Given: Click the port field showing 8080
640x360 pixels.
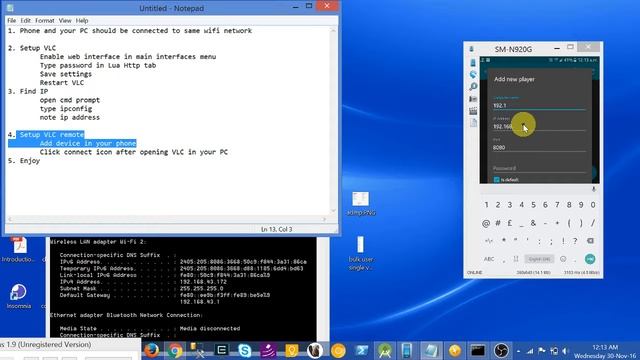Looking at the screenshot, I should coord(539,147).
